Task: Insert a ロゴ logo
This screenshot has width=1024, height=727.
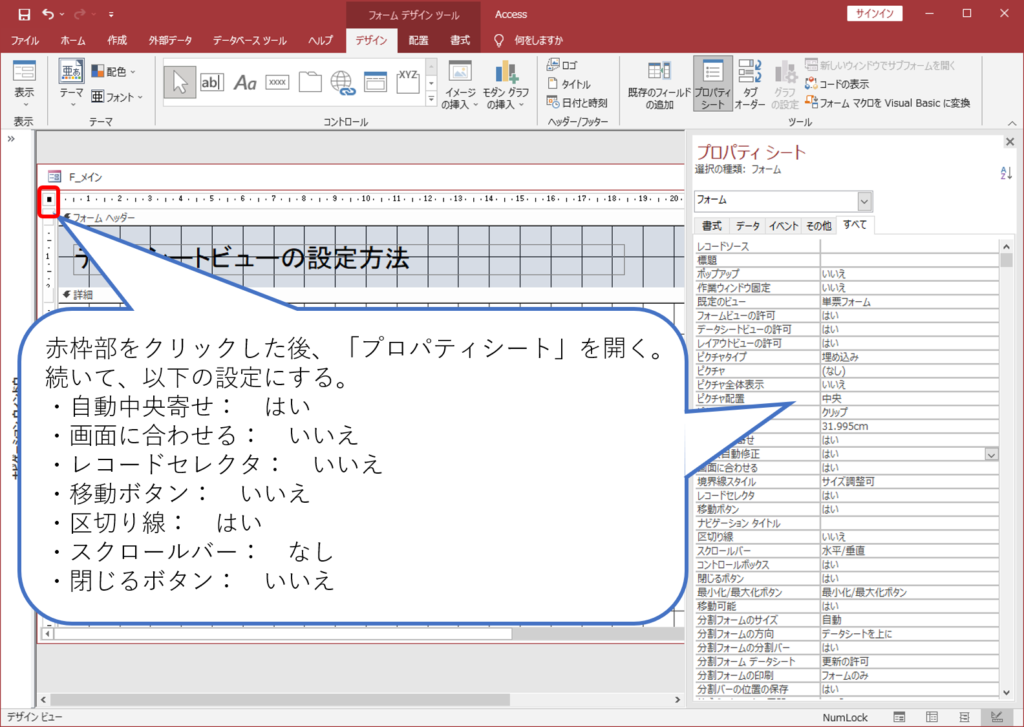Action: click(x=562, y=65)
